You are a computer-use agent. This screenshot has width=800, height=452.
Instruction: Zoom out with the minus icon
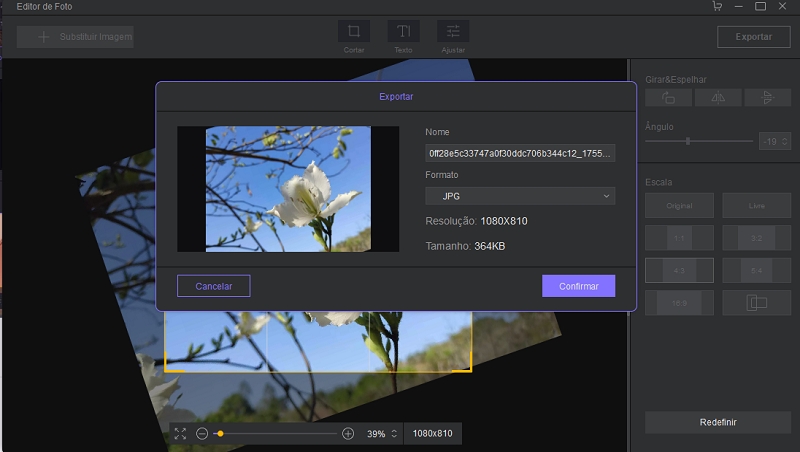point(202,434)
